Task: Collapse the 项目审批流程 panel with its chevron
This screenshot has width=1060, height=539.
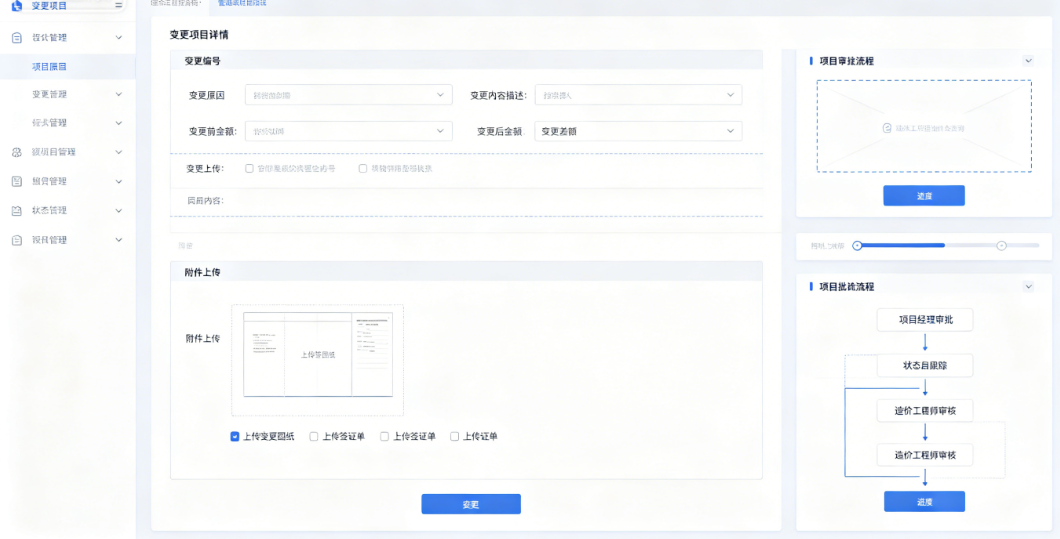Action: (x=1028, y=61)
